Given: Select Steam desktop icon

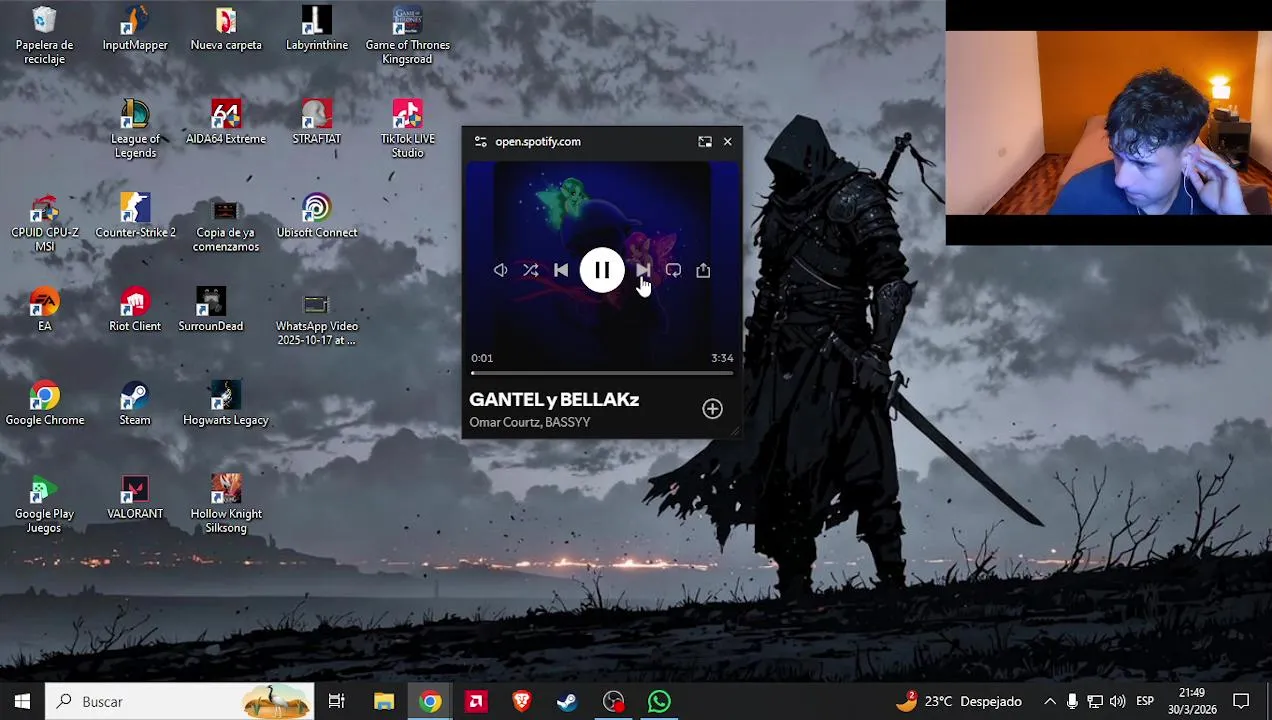Looking at the screenshot, I should coord(135,403).
